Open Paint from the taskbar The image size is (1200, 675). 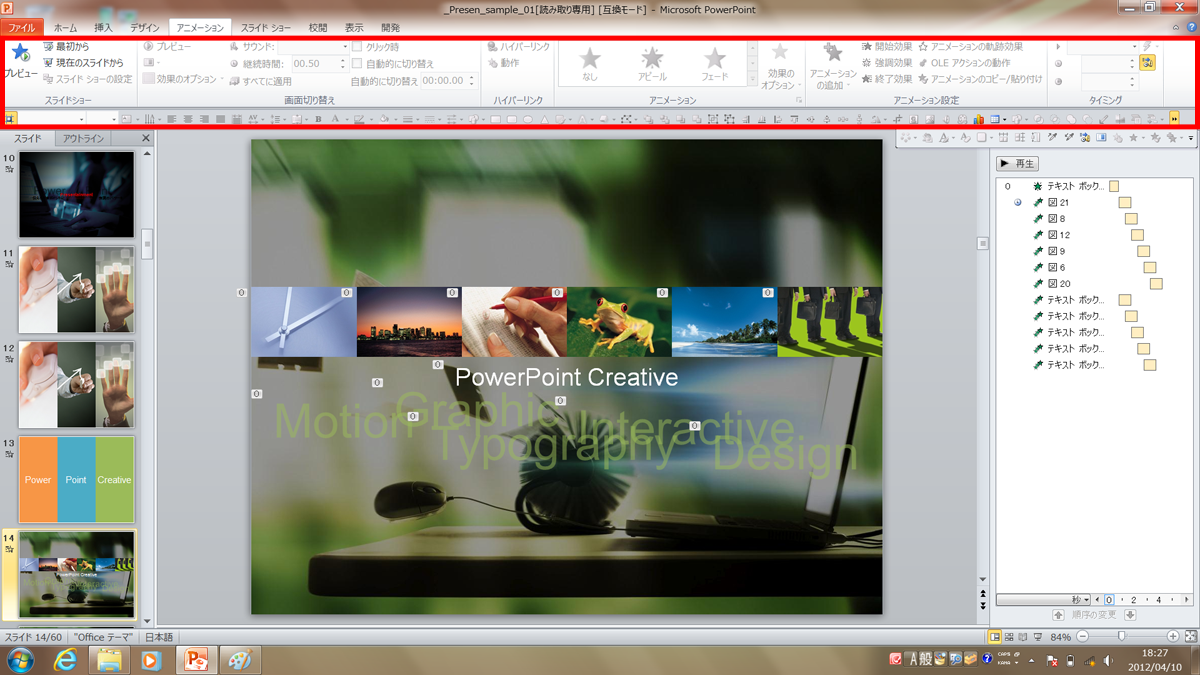click(x=238, y=660)
